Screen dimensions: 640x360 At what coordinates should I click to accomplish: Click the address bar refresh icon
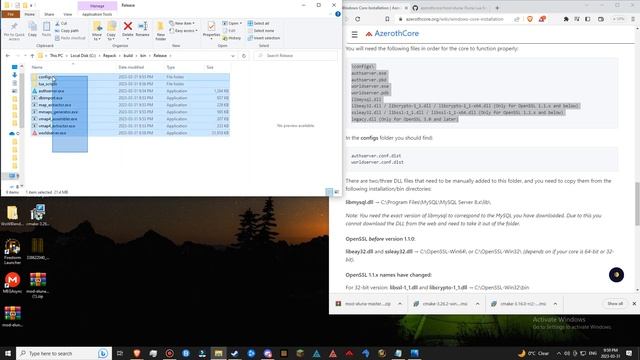click(x=244, y=56)
